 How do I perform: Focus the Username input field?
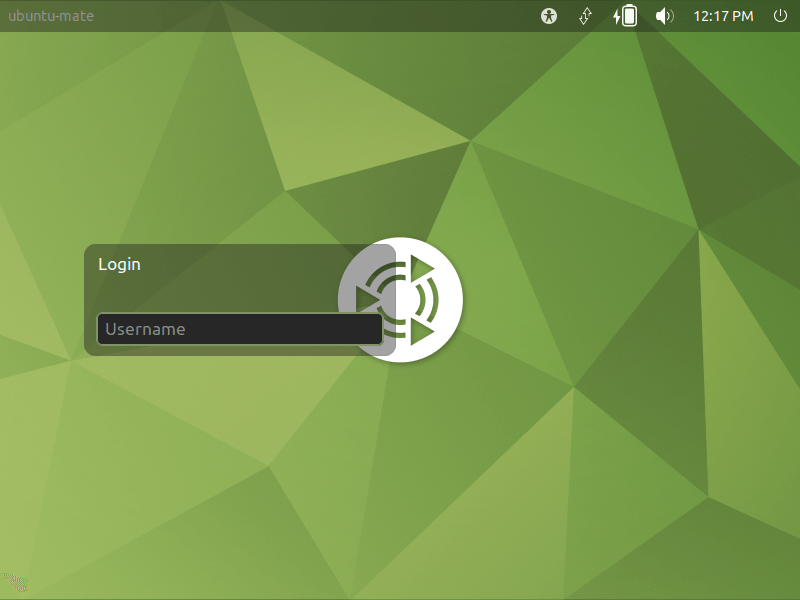240,329
